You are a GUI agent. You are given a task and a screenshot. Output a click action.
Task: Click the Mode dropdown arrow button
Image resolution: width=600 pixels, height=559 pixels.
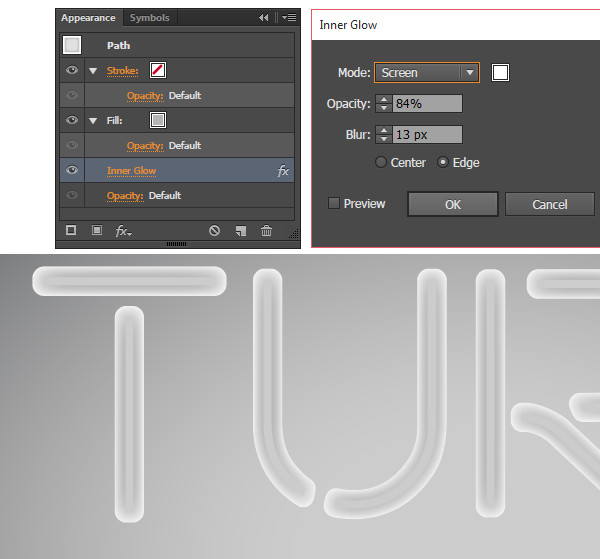point(470,72)
